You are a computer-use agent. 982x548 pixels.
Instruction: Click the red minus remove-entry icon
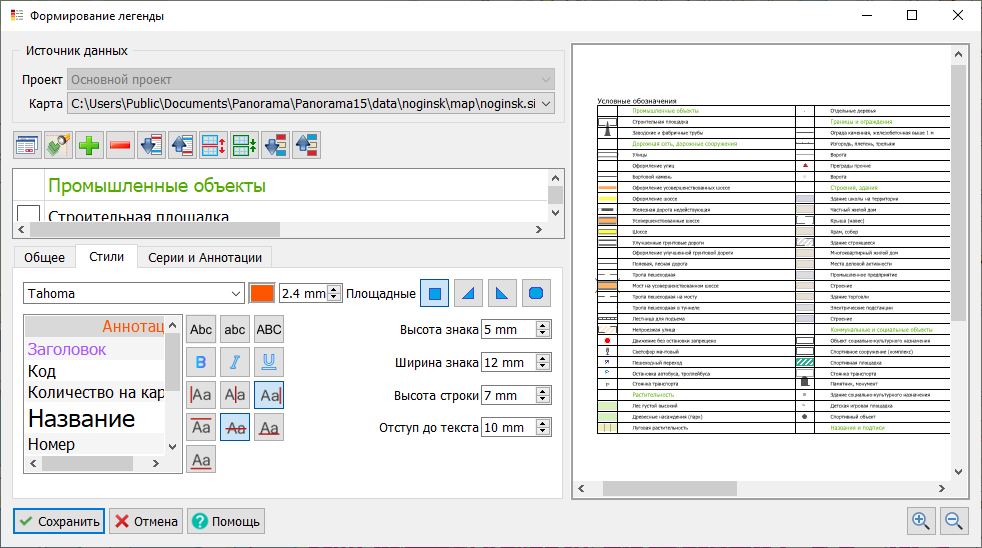120,145
